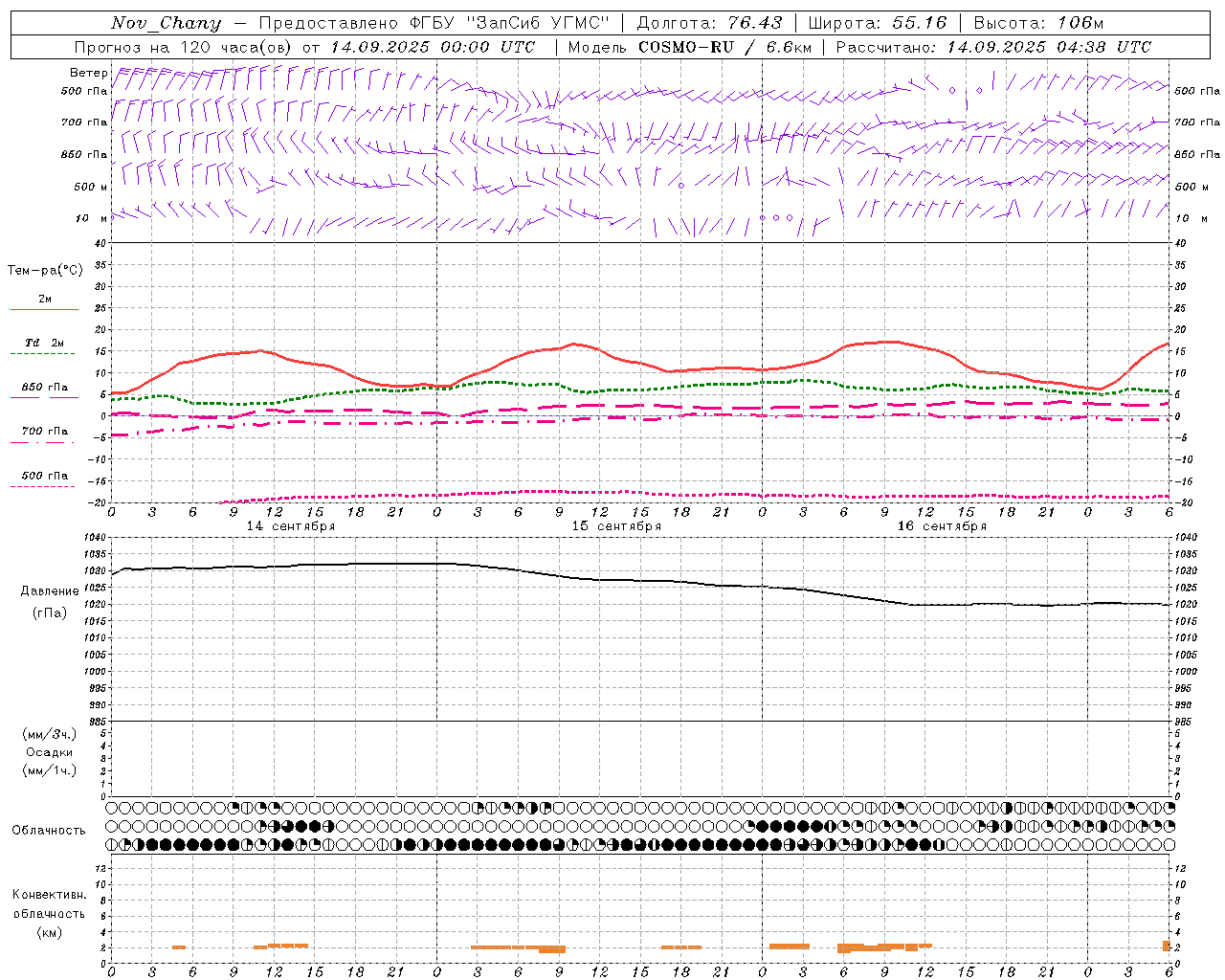Click the 15 сентября date label
The width and height of the screenshot is (1225, 980).
pos(616,526)
